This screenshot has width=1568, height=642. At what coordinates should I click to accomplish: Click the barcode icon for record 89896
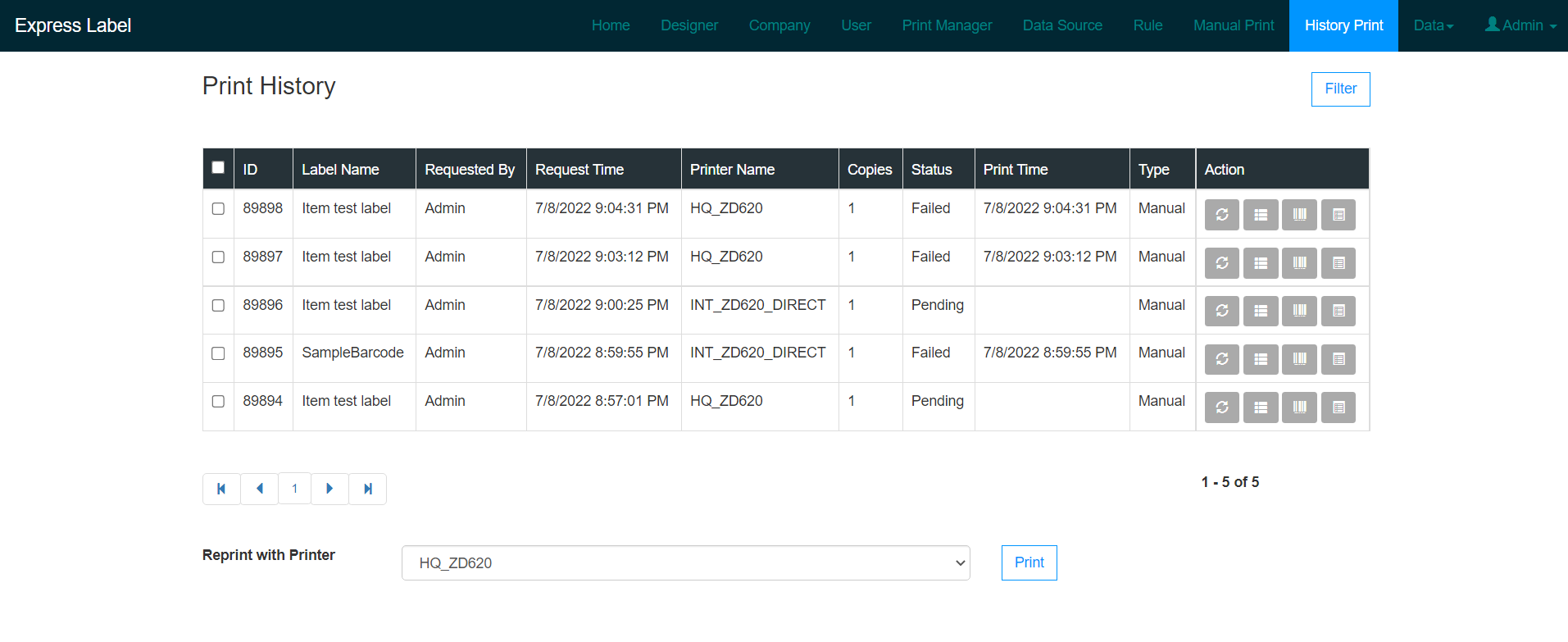[1299, 311]
